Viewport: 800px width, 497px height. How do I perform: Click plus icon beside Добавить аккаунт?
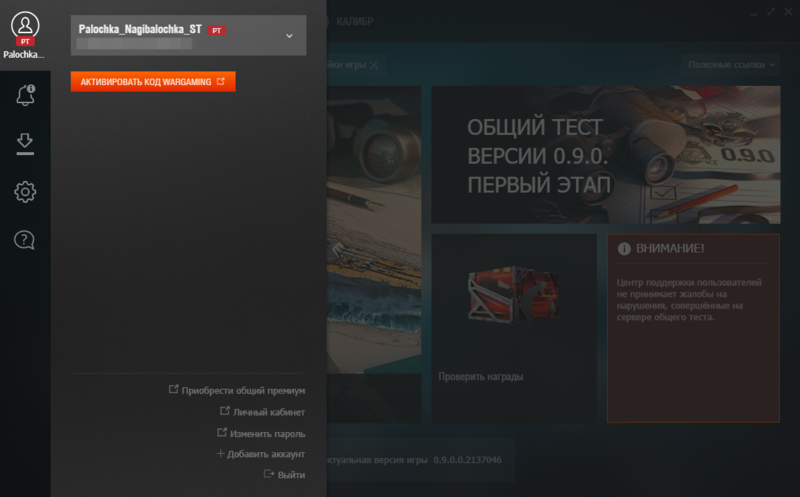220,453
